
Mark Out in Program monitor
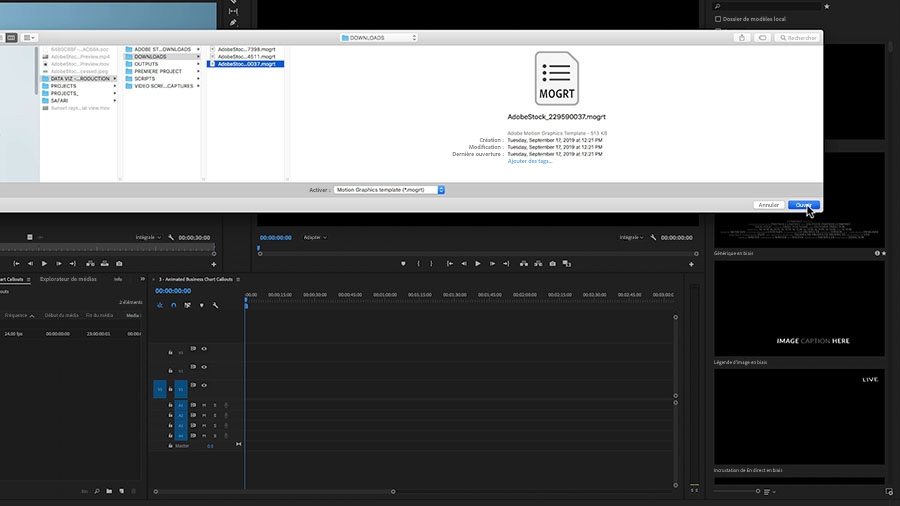432,264
